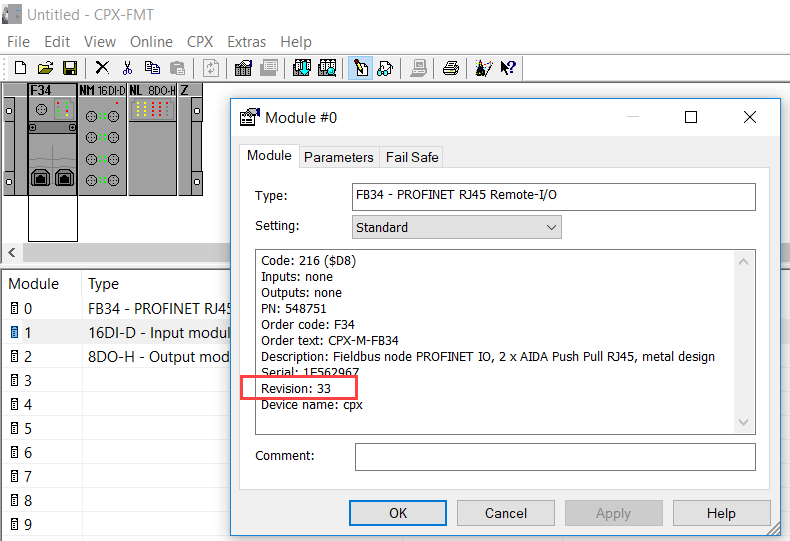Open the CPX menu
The image size is (790, 541).
[200, 42]
